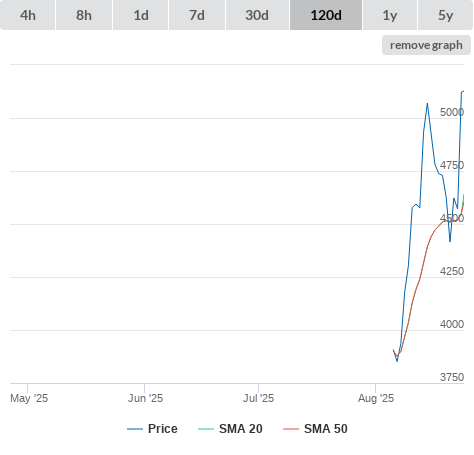Click the blue Price legend line marker
Image resolution: width=474 pixels, height=455 pixels.
pos(135,429)
